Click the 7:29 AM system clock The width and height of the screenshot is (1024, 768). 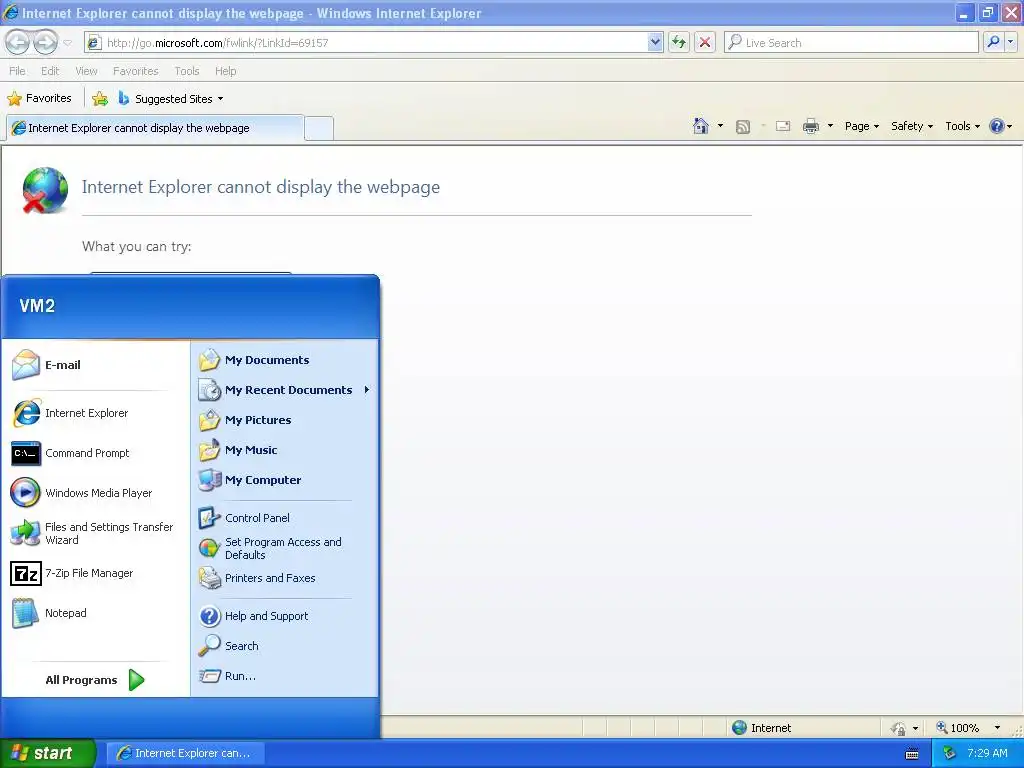click(987, 753)
